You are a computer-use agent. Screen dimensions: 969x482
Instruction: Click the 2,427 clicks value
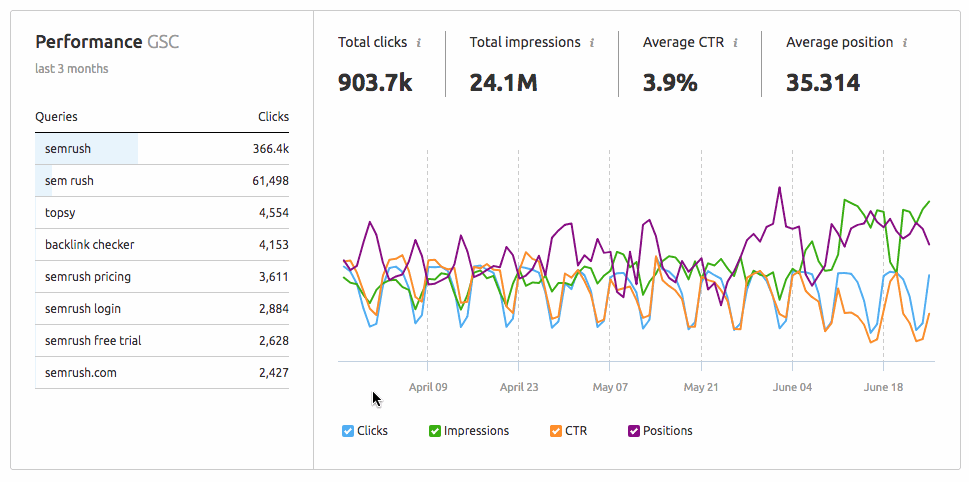pos(274,373)
